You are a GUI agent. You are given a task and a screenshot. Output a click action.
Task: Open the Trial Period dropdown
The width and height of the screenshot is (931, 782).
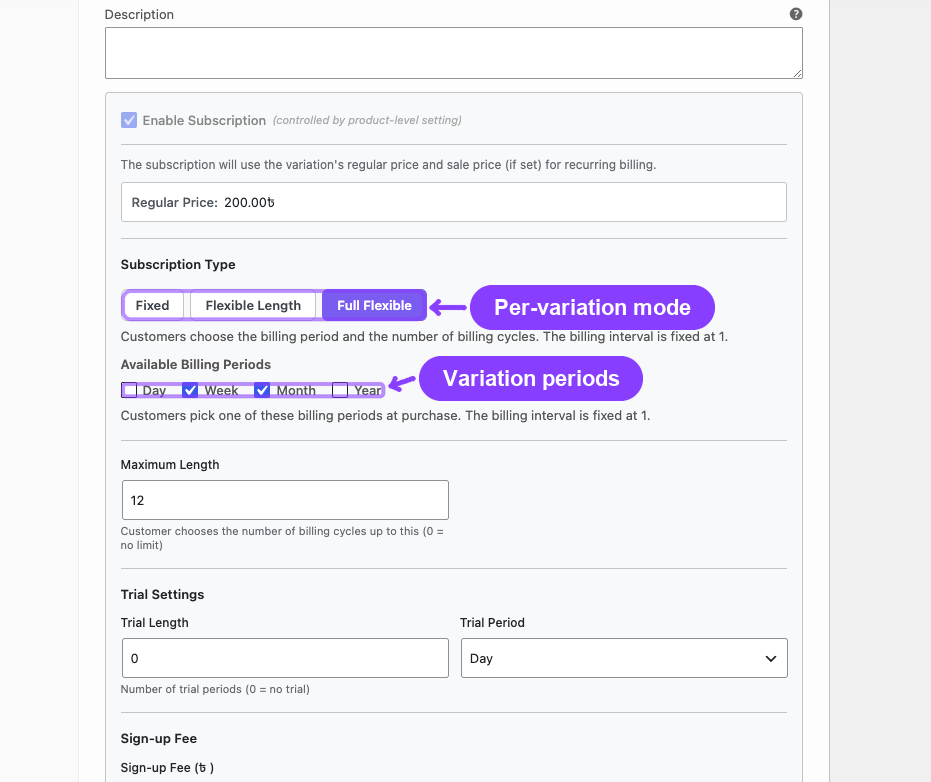tap(624, 658)
